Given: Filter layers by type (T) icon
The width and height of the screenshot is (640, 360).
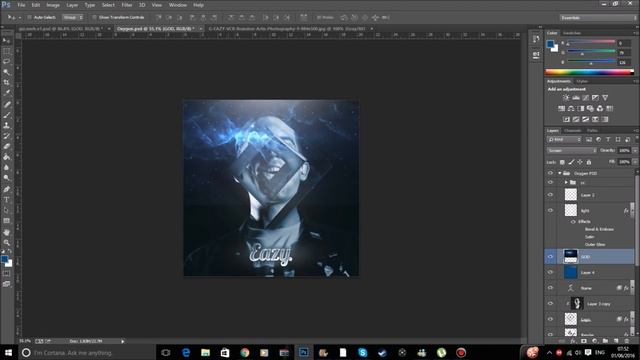Looking at the screenshot, I should (608, 140).
